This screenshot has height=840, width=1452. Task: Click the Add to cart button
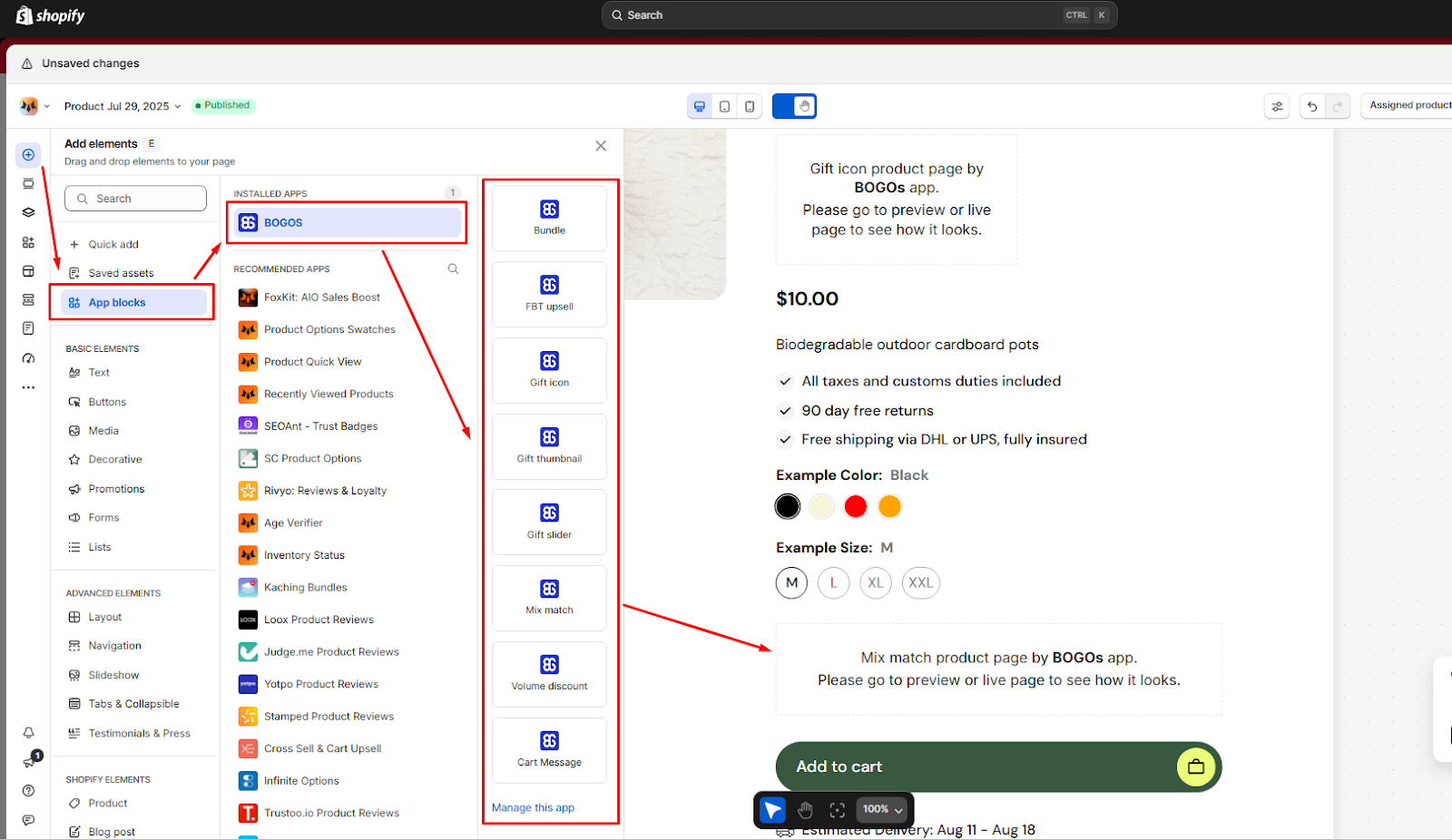pyautogui.click(x=998, y=767)
